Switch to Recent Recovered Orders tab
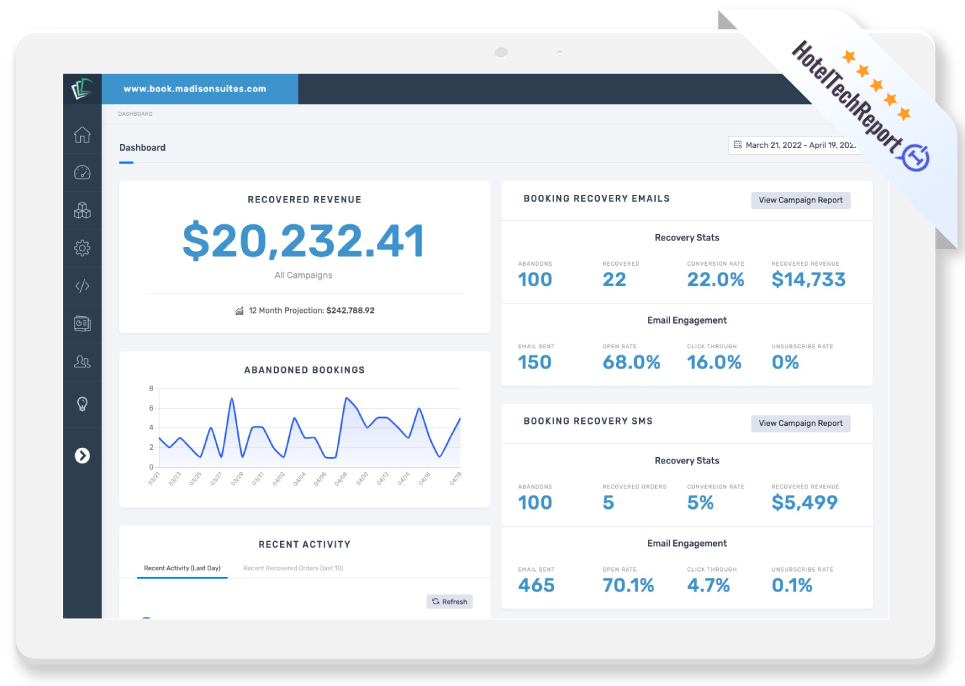This screenshot has width=965, height=686. click(293, 568)
